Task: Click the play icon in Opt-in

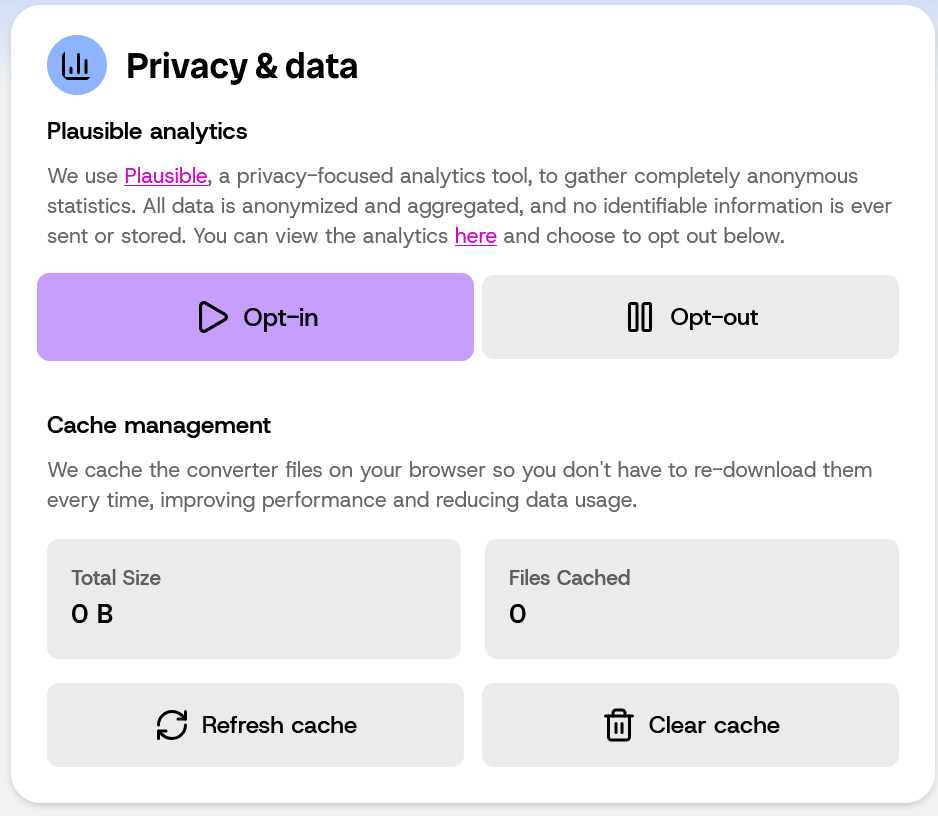Action: 213,317
